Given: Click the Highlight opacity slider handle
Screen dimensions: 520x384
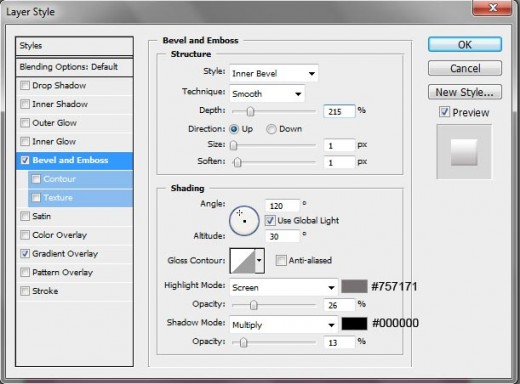Looking at the screenshot, I should click(254, 305).
